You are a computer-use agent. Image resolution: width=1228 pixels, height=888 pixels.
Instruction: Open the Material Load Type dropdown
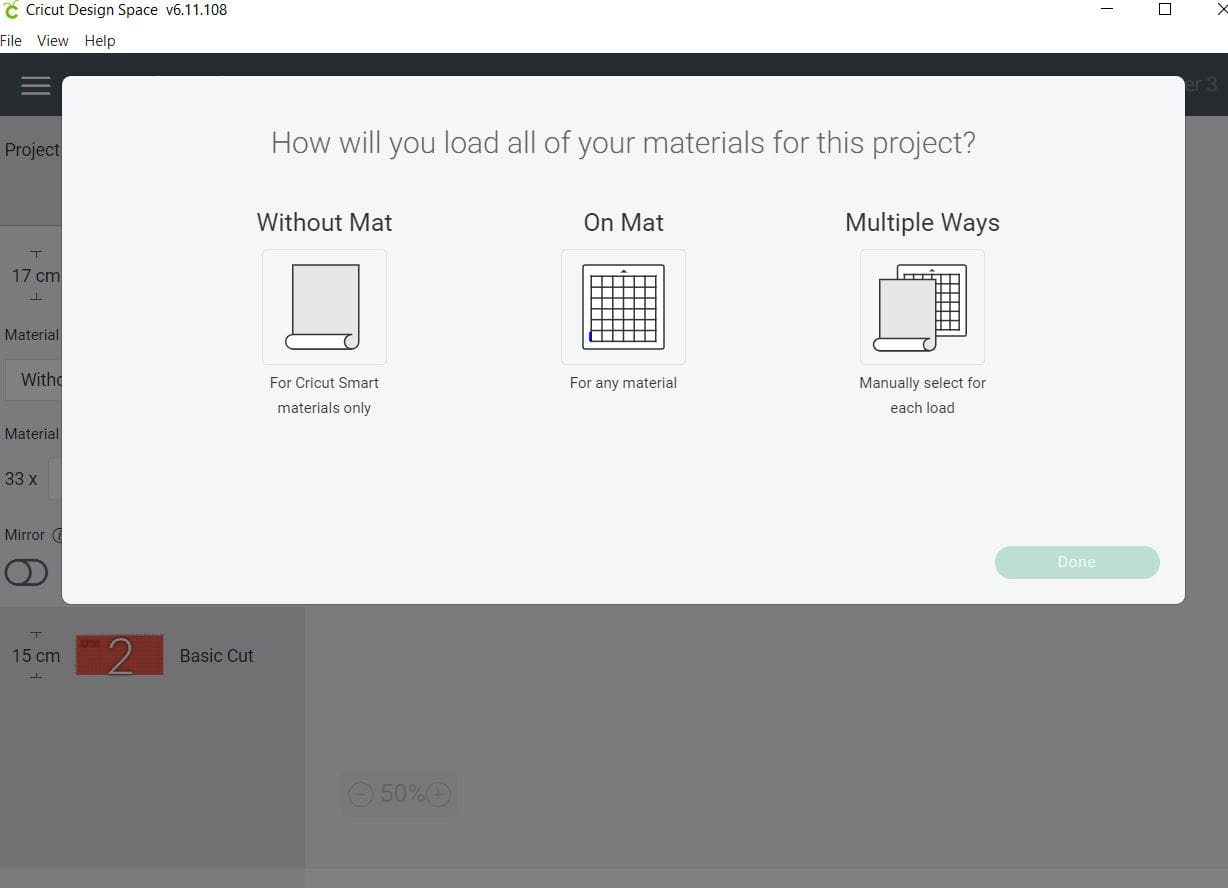pyautogui.click(x=34, y=380)
